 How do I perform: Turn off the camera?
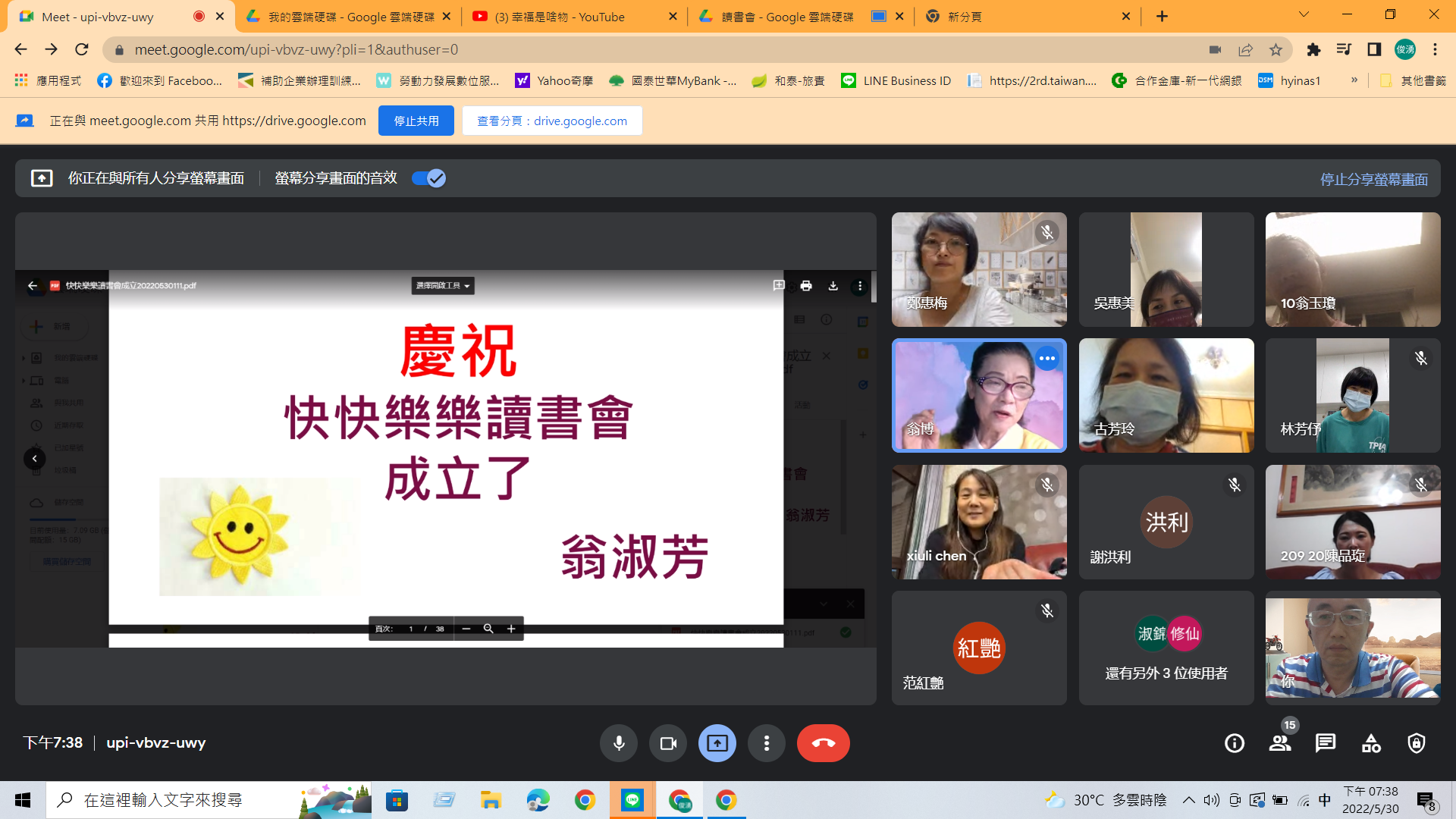(x=667, y=743)
